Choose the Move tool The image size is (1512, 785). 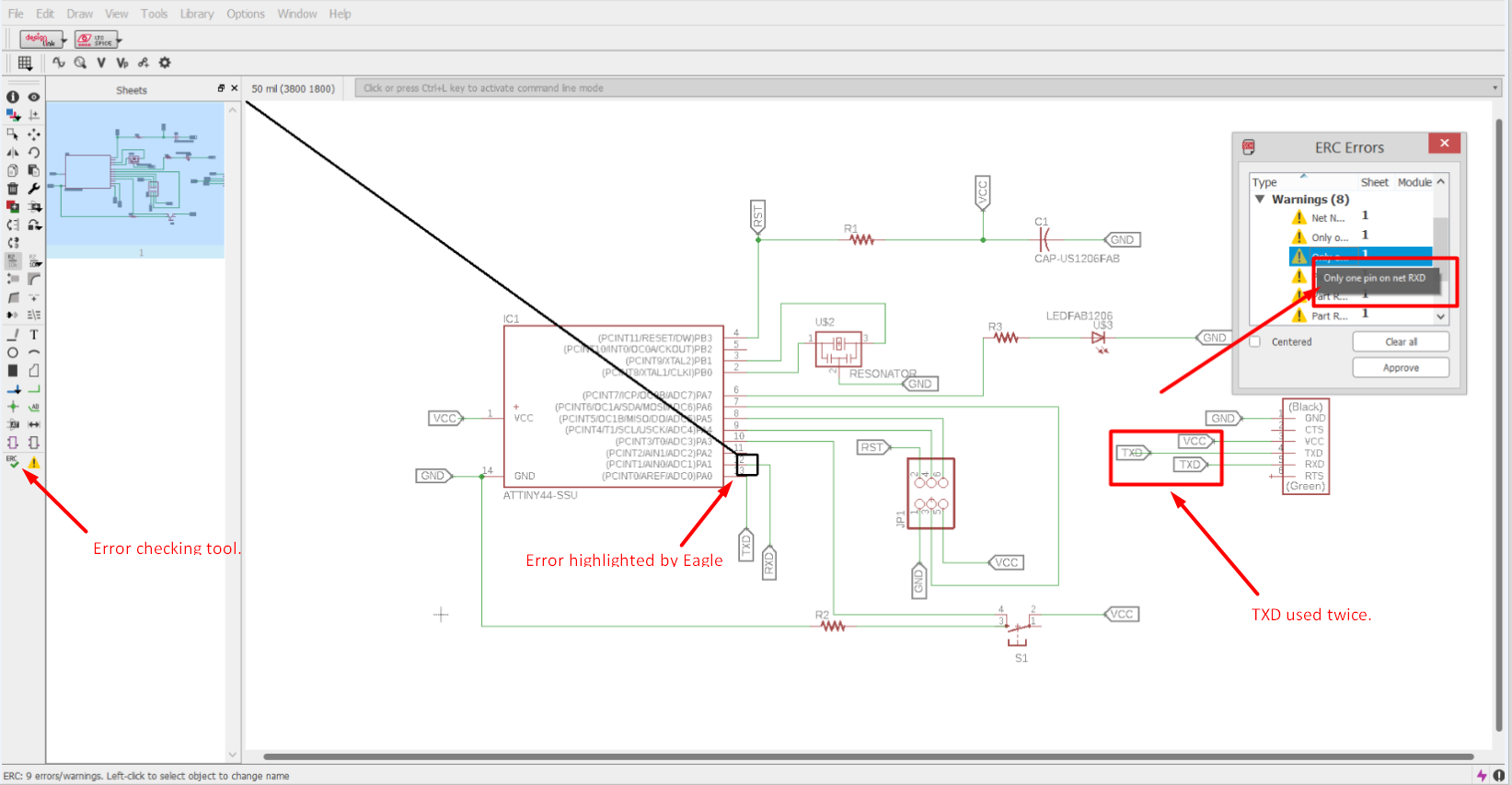[34, 133]
